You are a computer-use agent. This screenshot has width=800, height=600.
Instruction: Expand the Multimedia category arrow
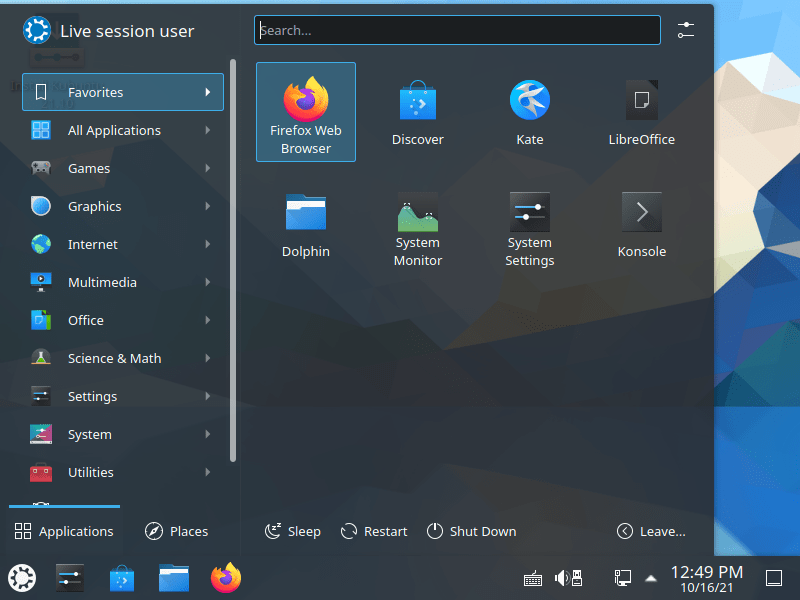(x=208, y=282)
